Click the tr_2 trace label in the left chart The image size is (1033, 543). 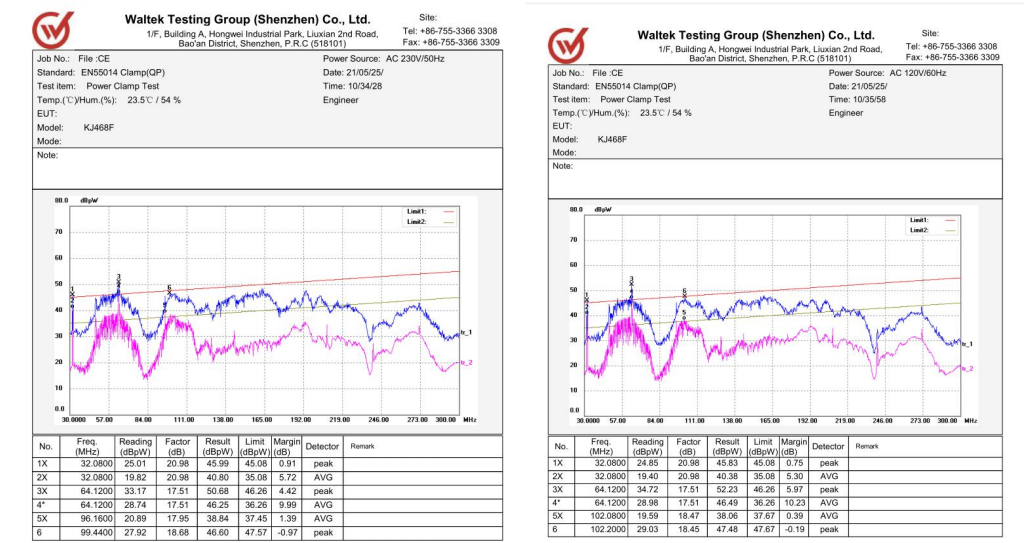coord(466,362)
